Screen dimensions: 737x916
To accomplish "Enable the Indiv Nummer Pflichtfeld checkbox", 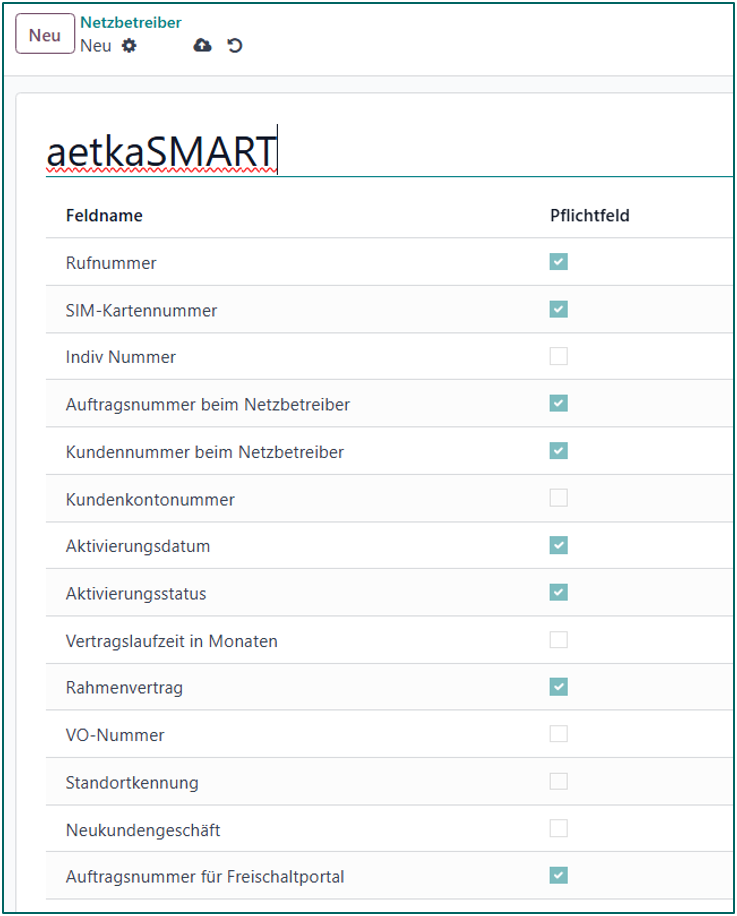I will coord(559,356).
